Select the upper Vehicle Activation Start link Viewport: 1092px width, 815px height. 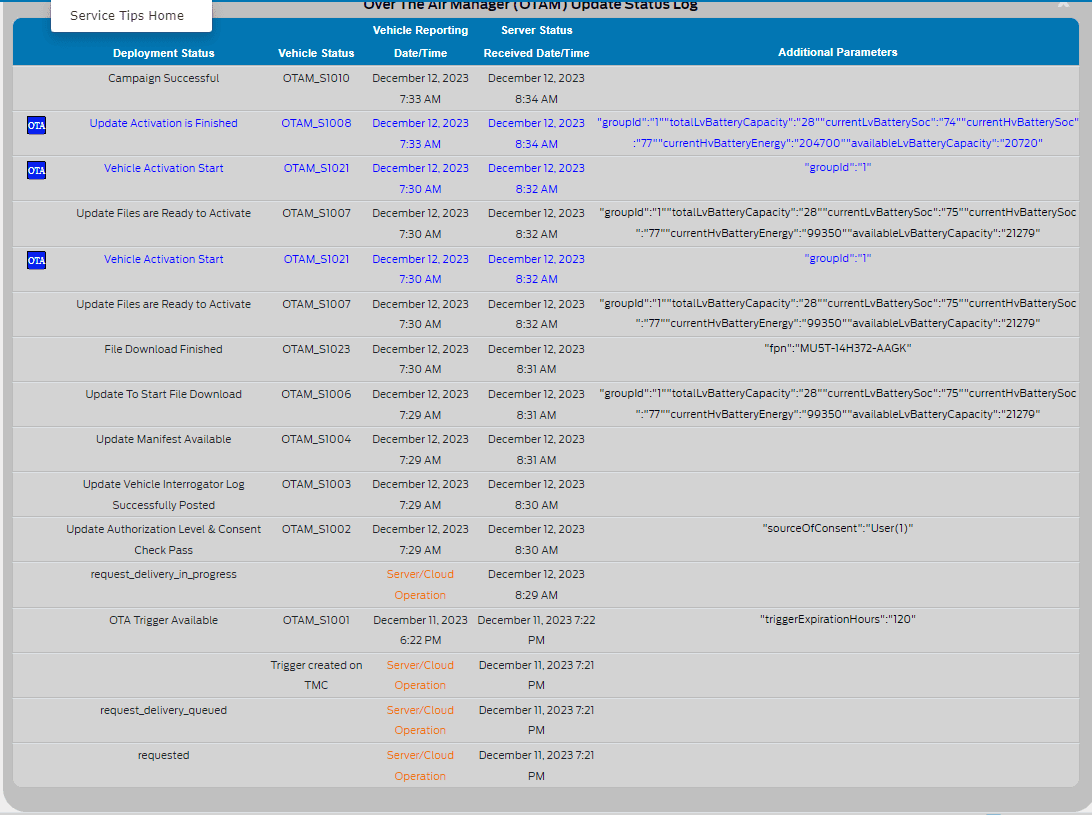[x=163, y=168]
